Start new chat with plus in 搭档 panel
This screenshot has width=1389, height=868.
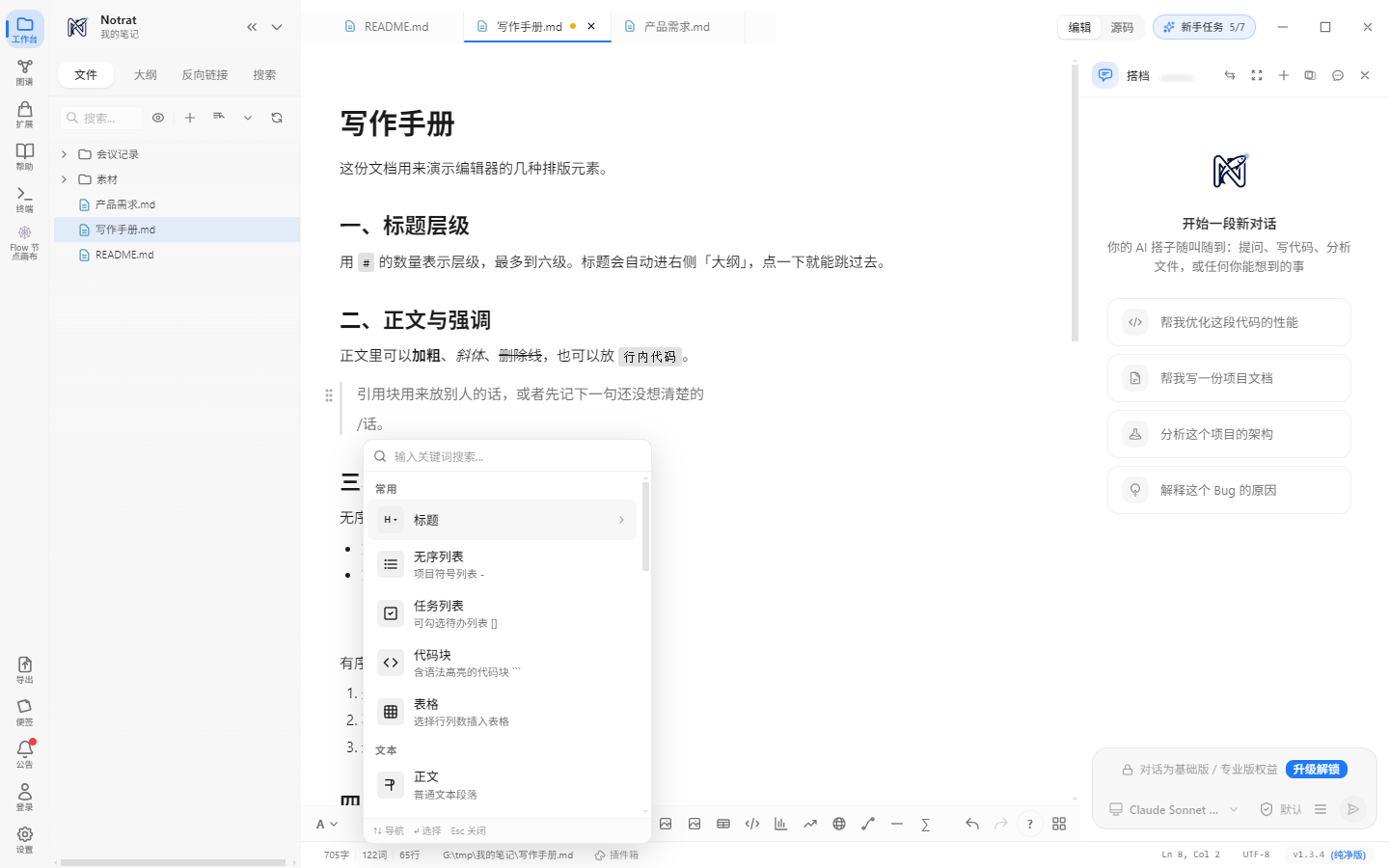coord(1284,75)
